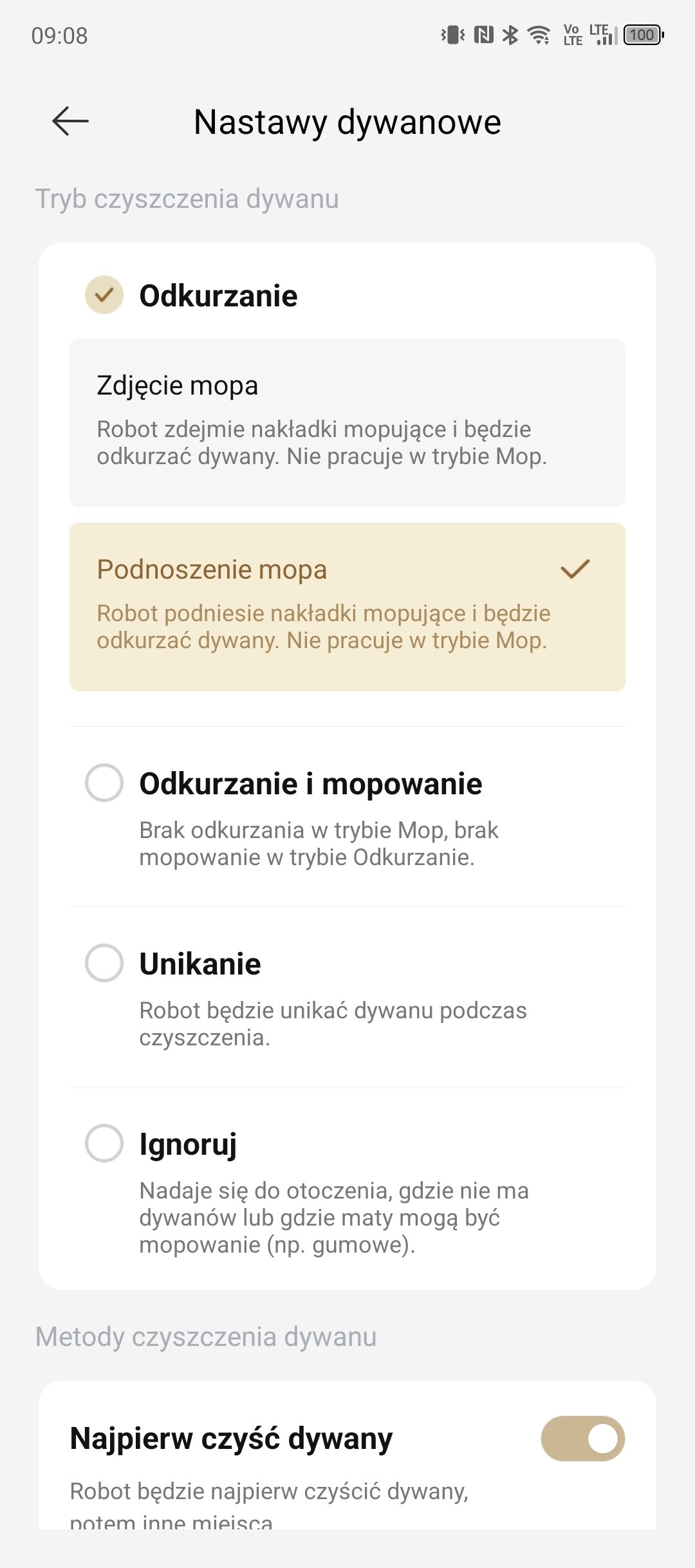695x1568 pixels.
Task: Tap the NFC status icon
Action: click(483, 35)
